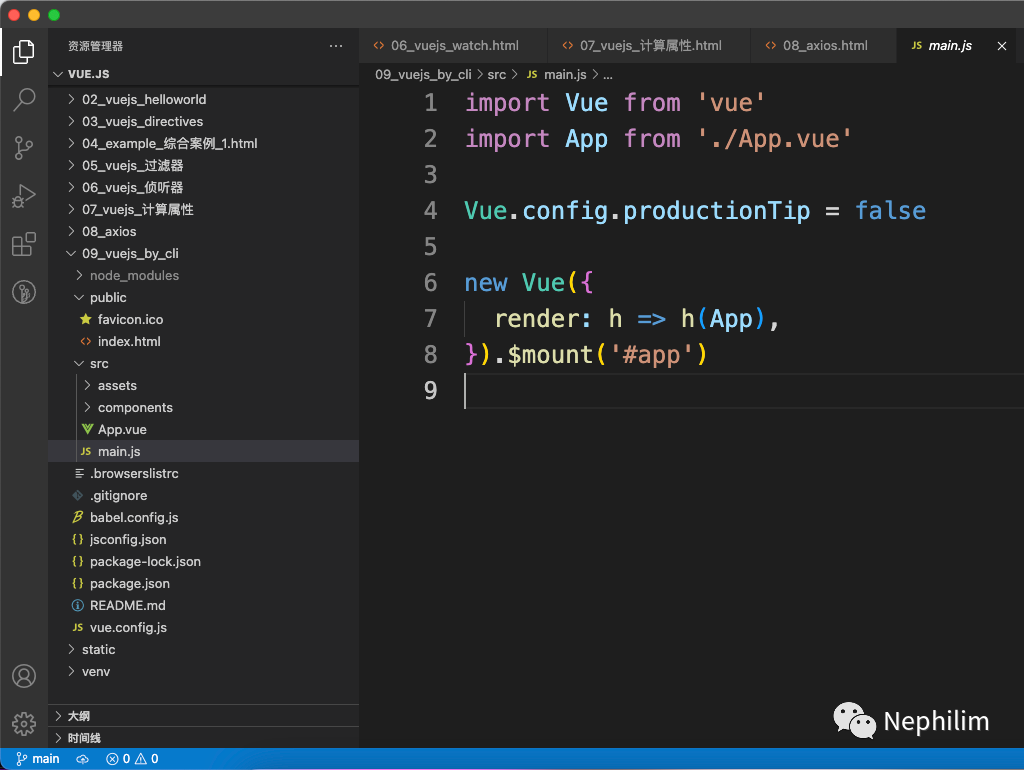The width and height of the screenshot is (1024, 770).
Task: Expand the static folder
Action: (x=203, y=649)
